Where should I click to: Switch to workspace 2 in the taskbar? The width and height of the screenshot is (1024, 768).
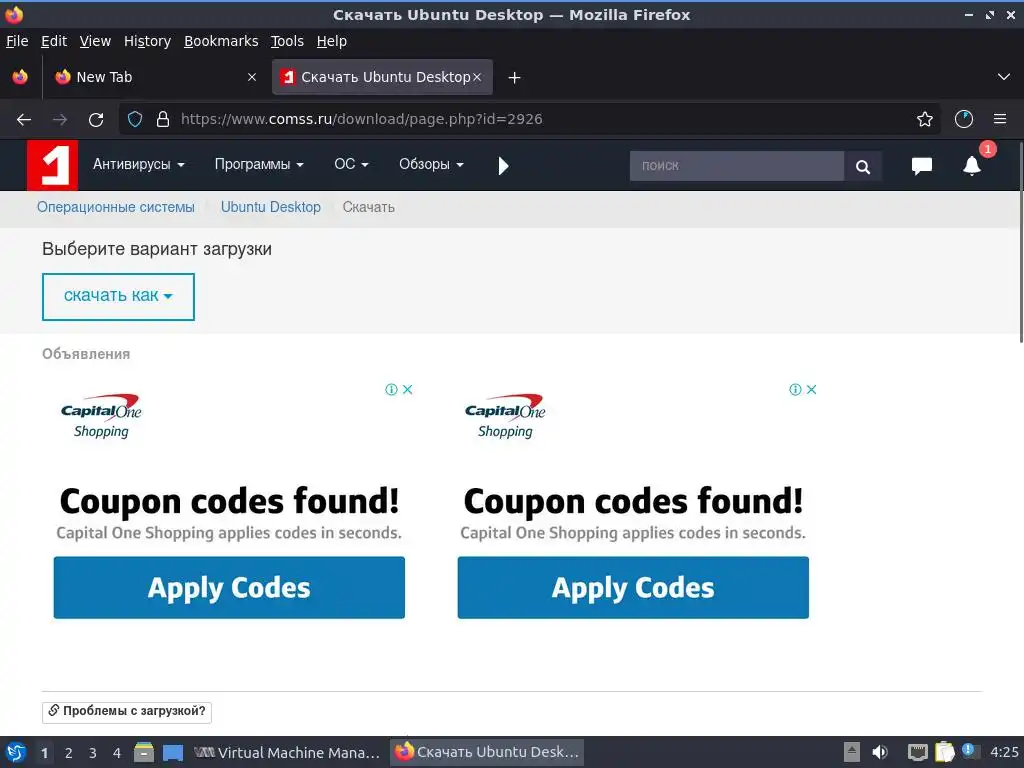[x=69, y=753]
